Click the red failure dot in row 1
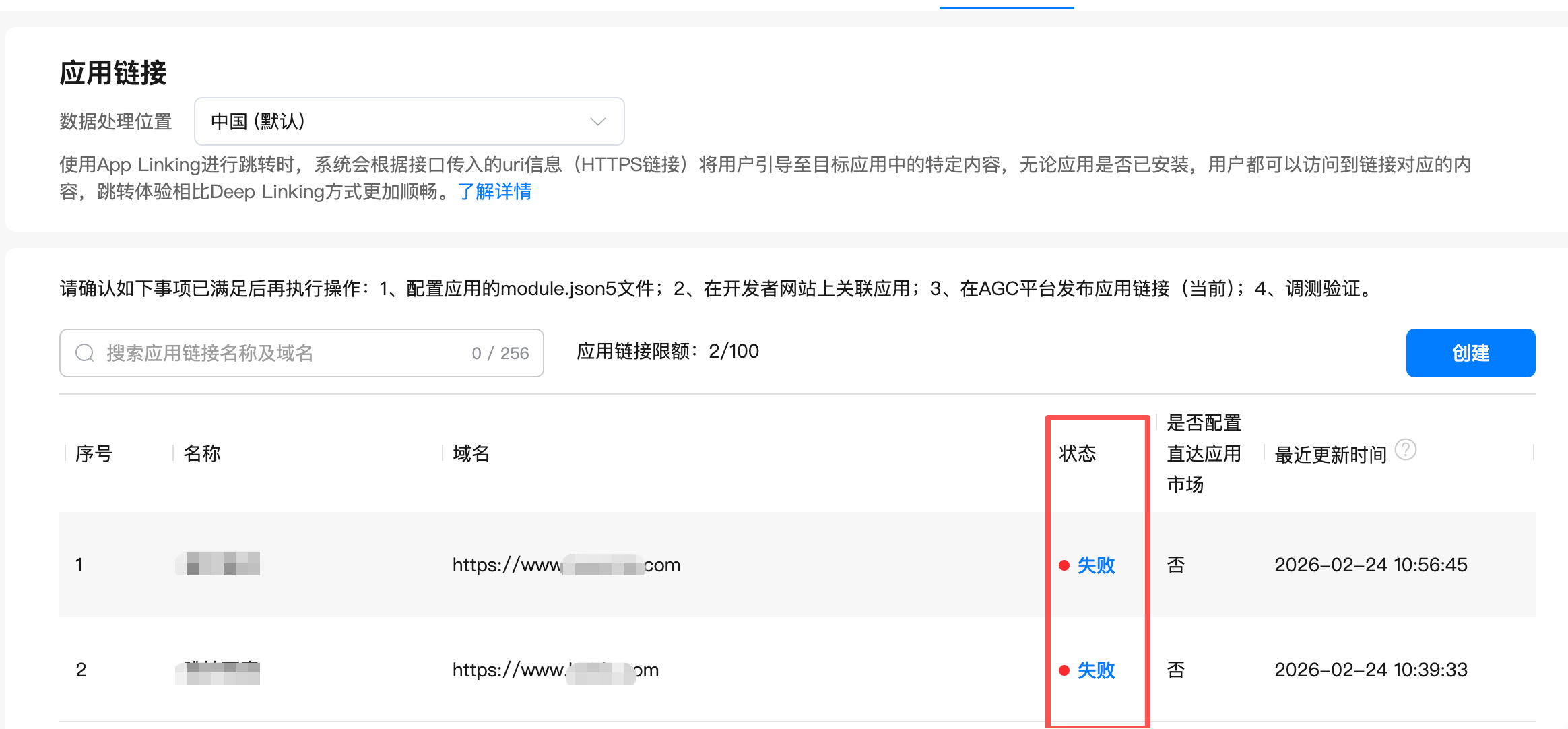Screen dimensions: 1568x729 1065,565
